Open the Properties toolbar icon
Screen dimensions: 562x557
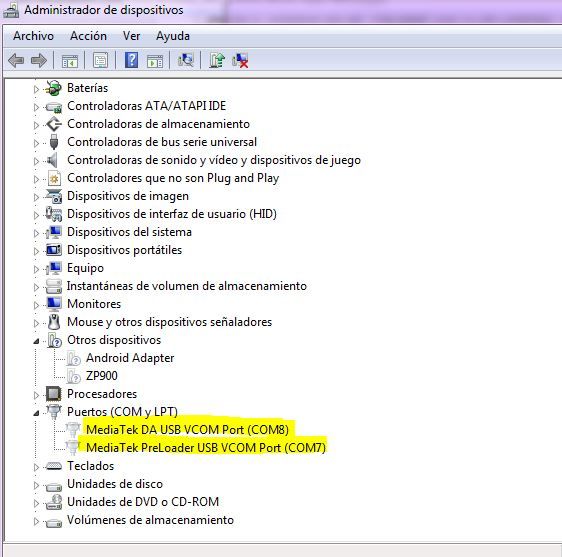coord(100,60)
